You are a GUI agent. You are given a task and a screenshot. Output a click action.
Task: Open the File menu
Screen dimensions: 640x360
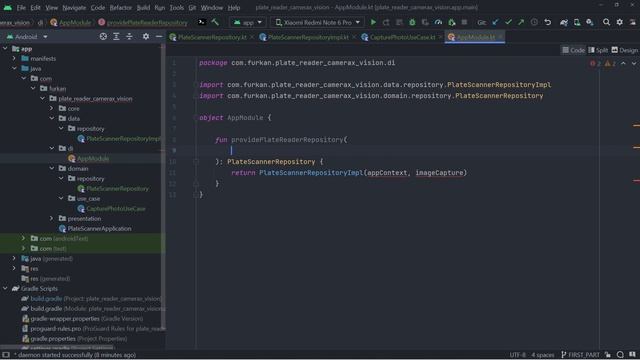tap(21, 7)
